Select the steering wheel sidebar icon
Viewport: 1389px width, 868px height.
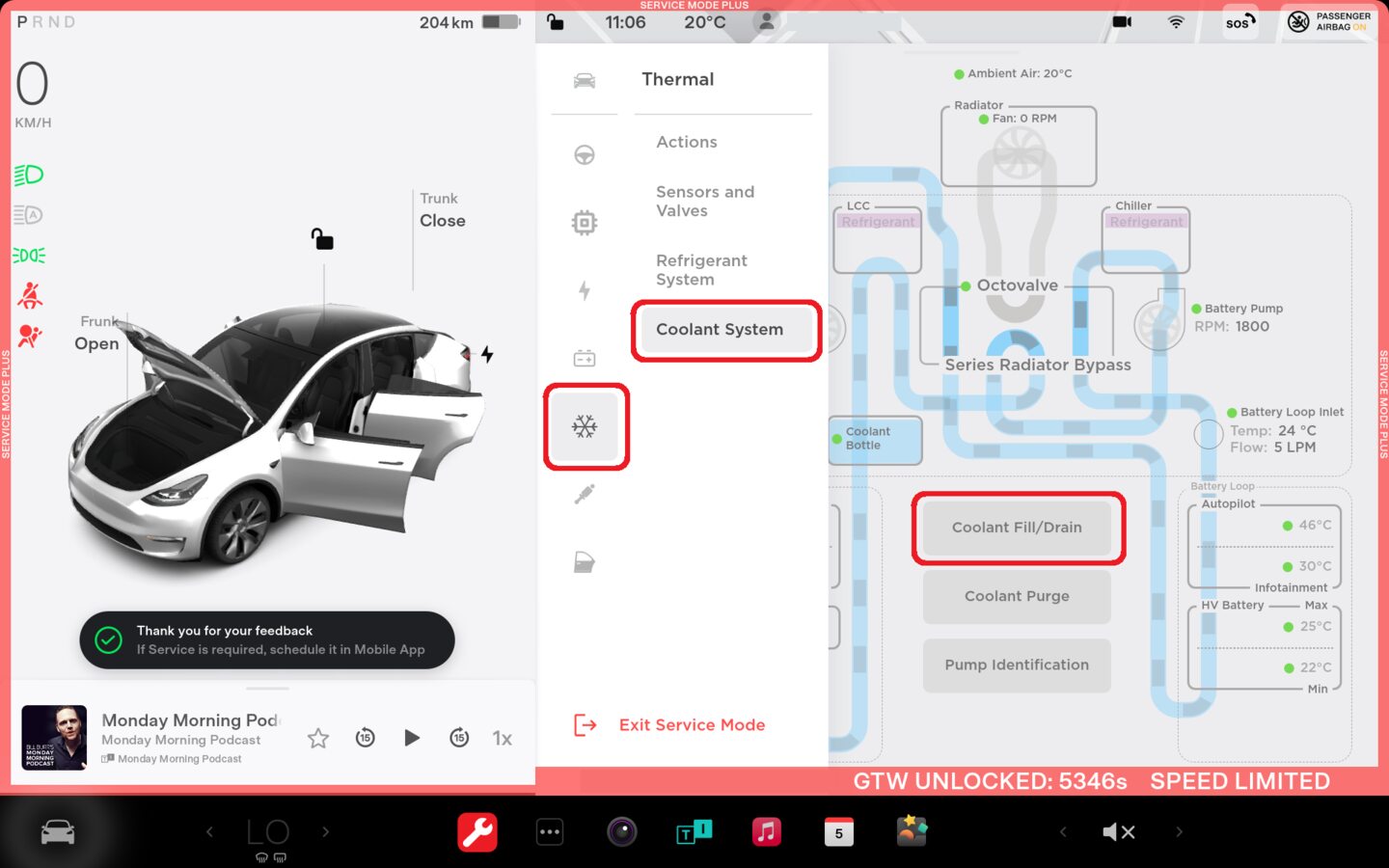click(x=585, y=155)
